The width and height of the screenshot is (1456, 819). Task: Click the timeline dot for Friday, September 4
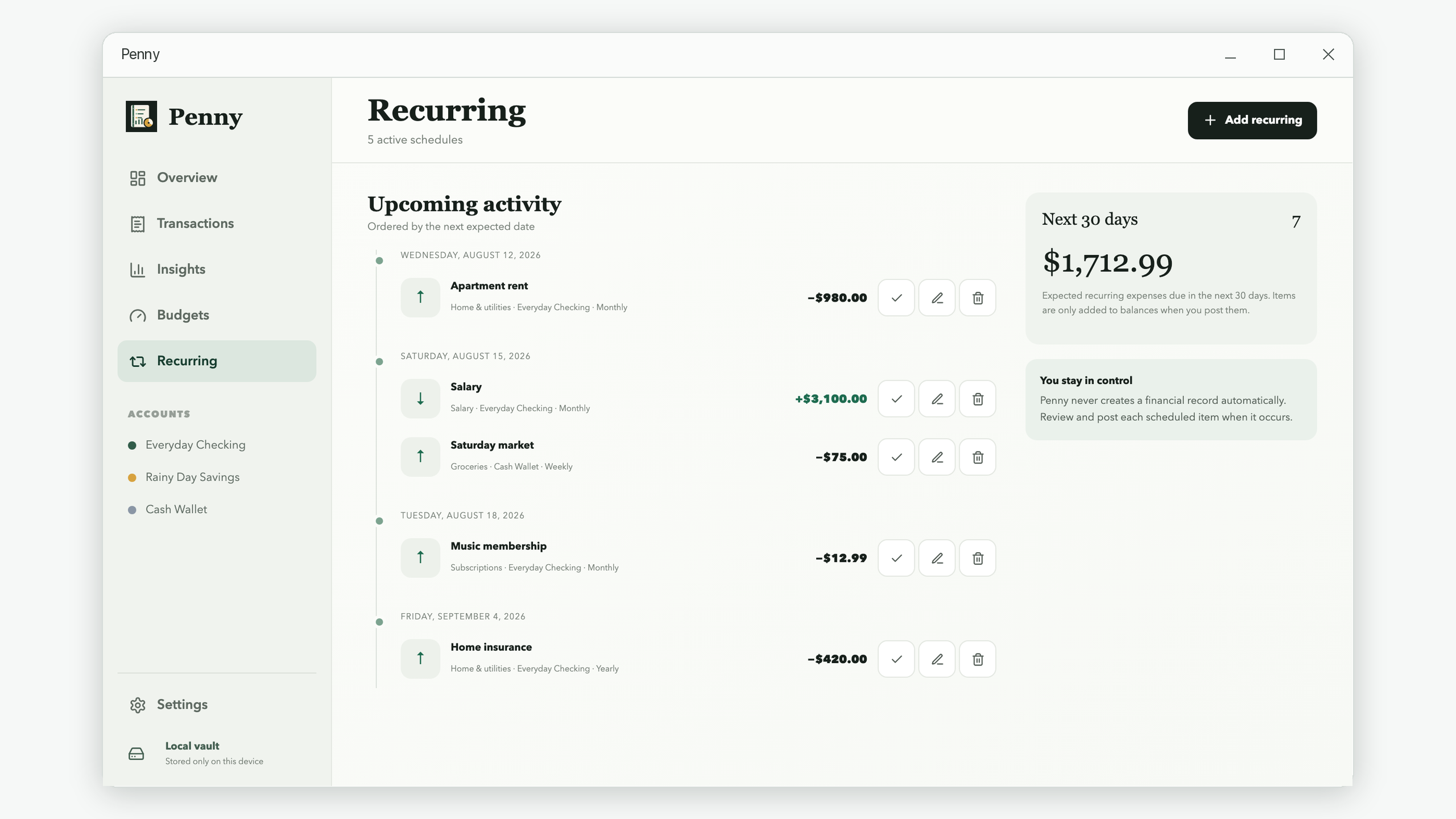click(x=379, y=622)
